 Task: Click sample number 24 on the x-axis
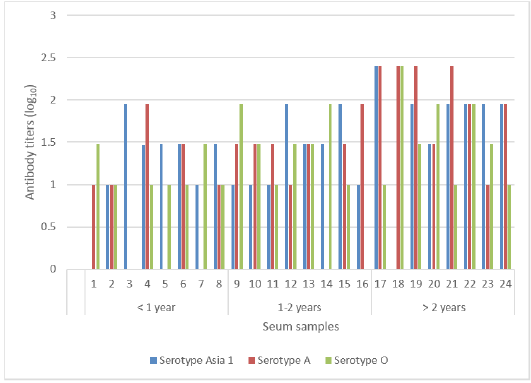tap(506, 284)
